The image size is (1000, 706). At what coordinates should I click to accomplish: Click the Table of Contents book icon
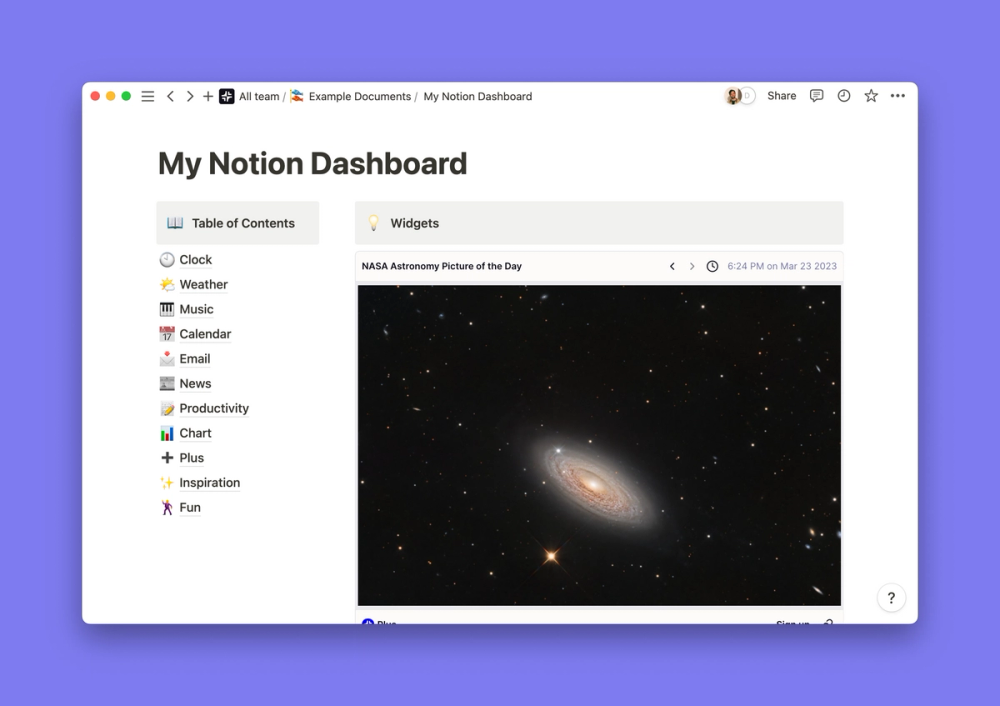[x=175, y=223]
